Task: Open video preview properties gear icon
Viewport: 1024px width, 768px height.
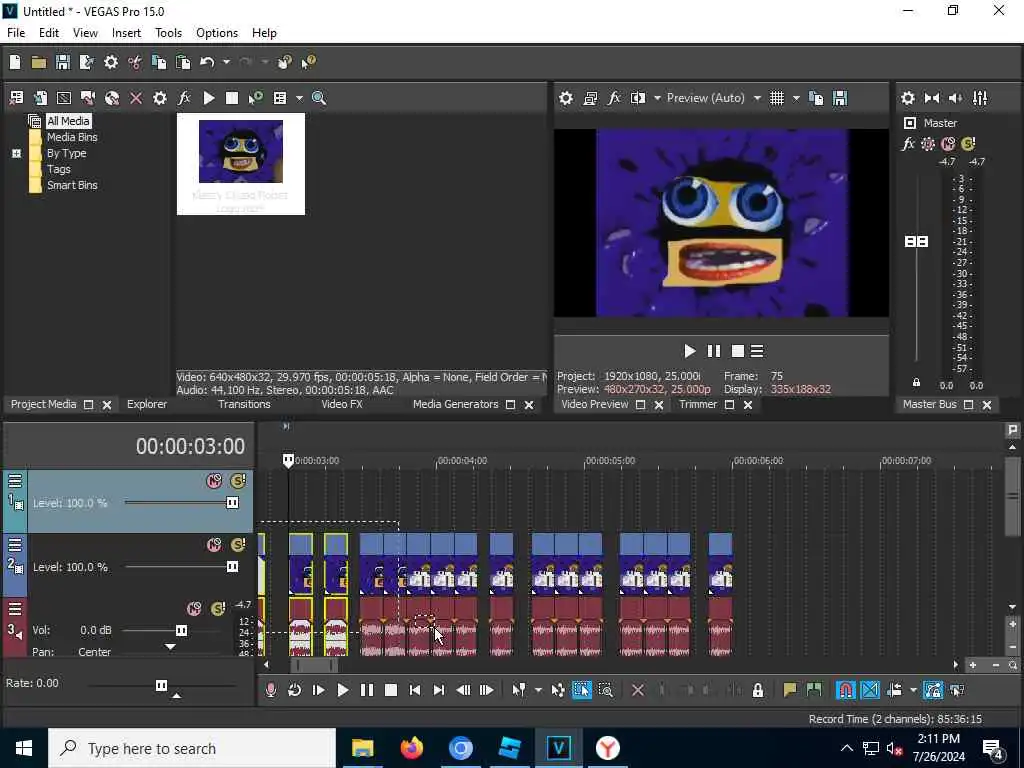Action: click(x=566, y=98)
